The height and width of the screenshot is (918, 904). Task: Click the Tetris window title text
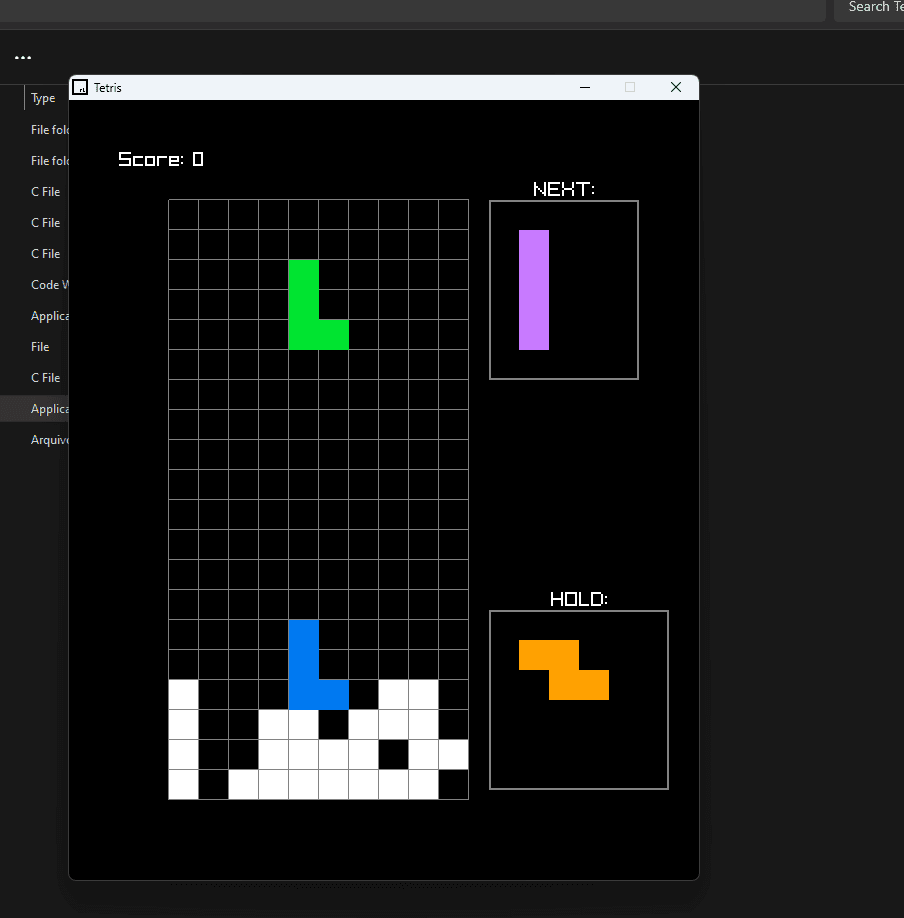[108, 88]
